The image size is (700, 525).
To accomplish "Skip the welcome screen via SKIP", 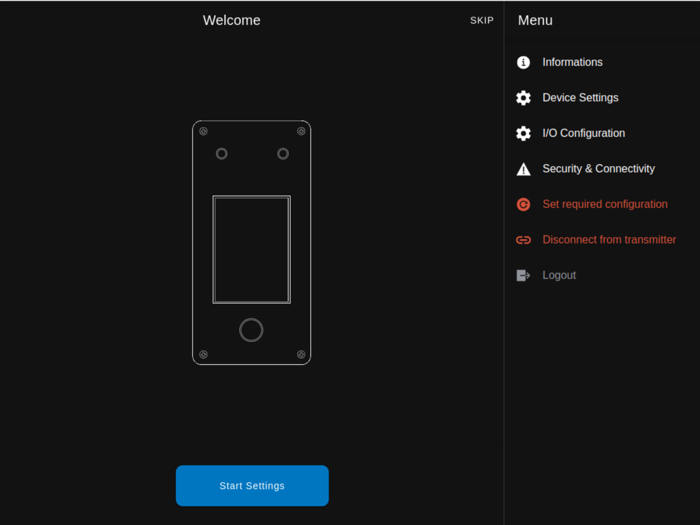I will (482, 21).
